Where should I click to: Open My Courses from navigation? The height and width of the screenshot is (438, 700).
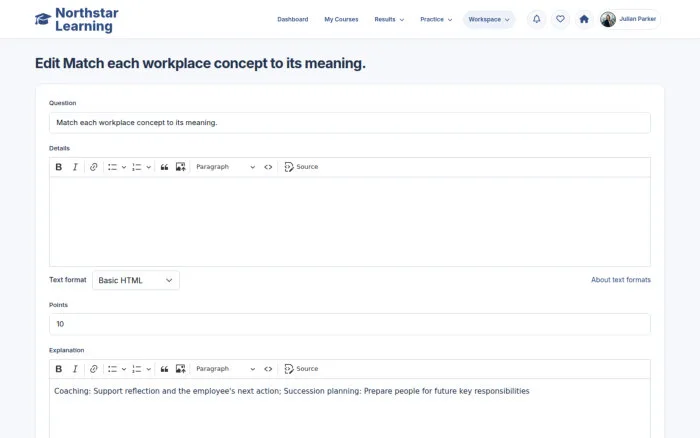click(341, 19)
